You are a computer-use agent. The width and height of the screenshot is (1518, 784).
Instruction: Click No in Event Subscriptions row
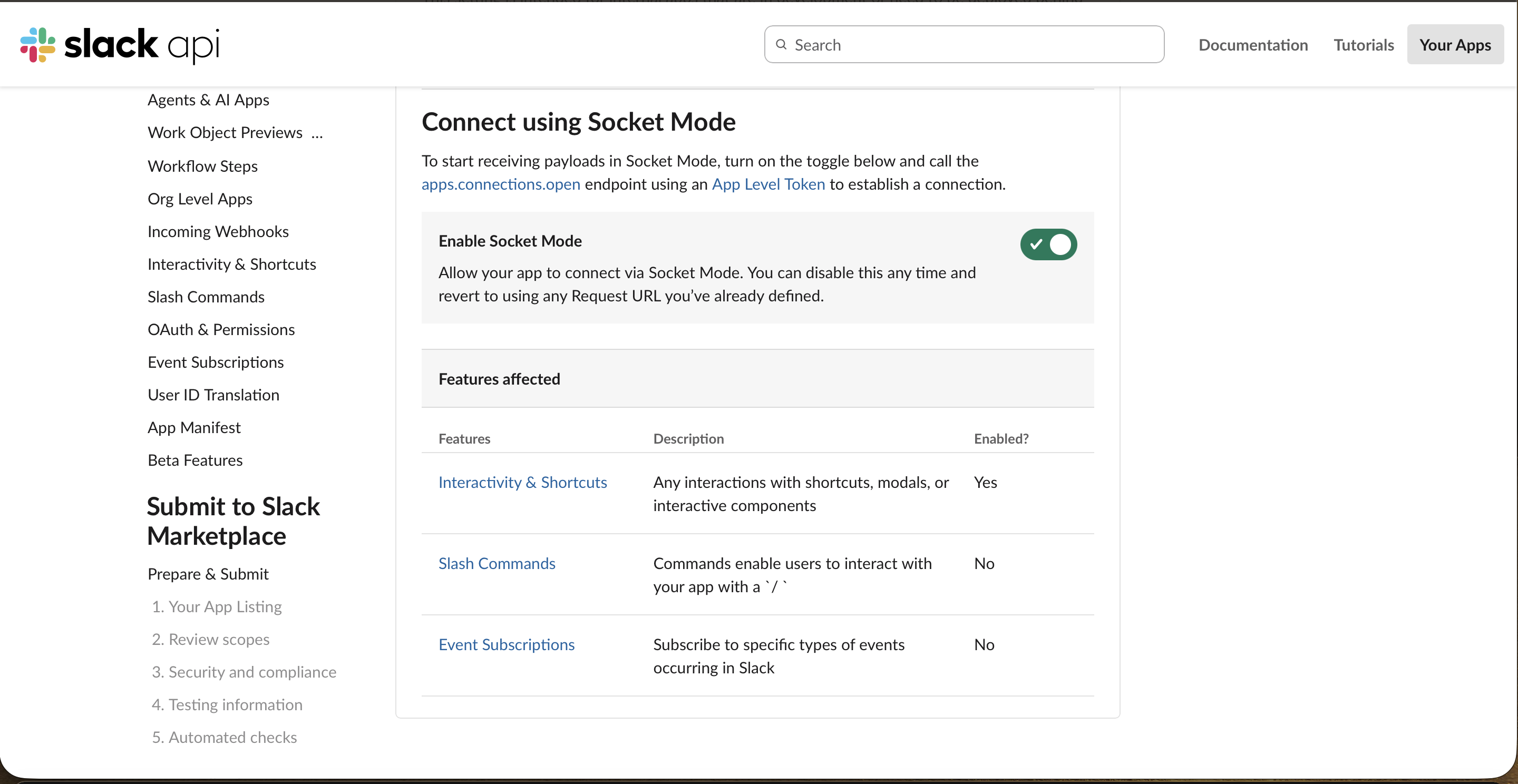click(x=984, y=645)
